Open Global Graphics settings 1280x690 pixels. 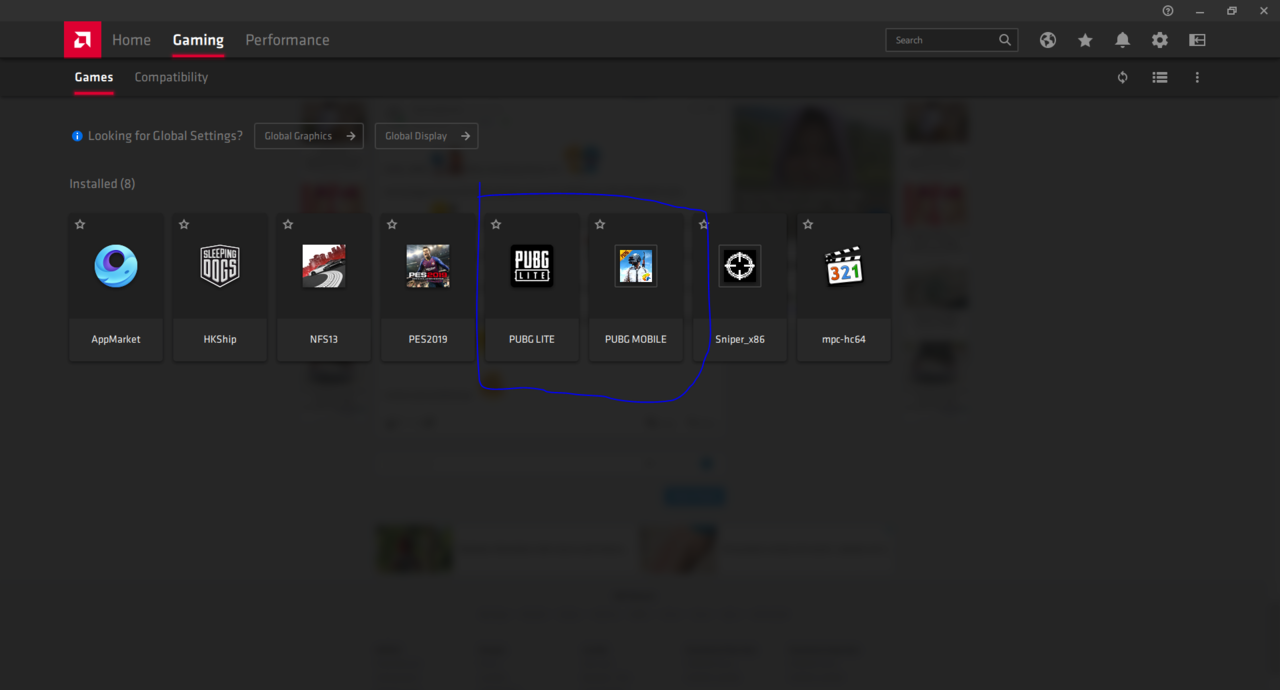click(x=309, y=136)
